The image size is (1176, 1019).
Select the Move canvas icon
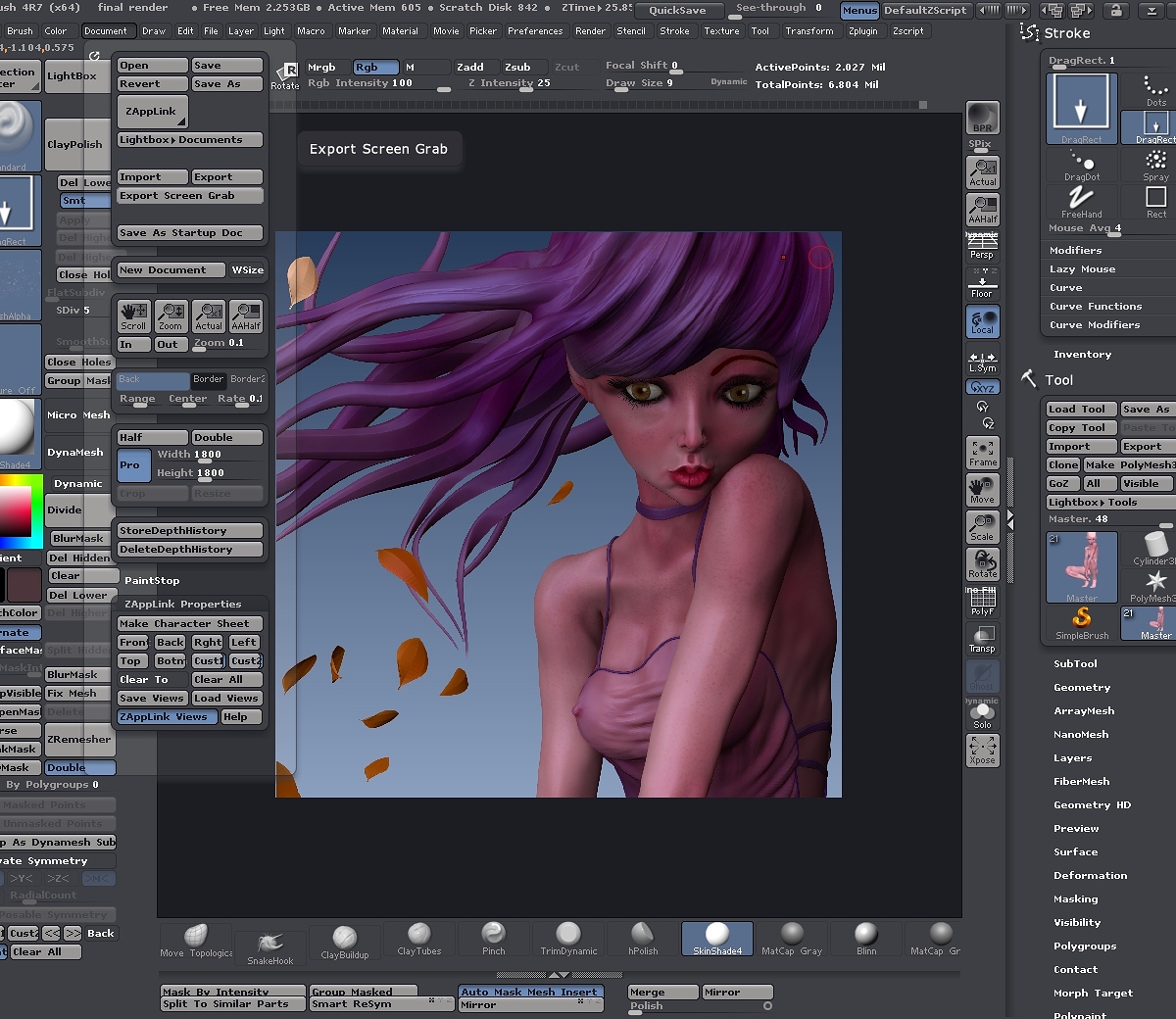coord(983,491)
